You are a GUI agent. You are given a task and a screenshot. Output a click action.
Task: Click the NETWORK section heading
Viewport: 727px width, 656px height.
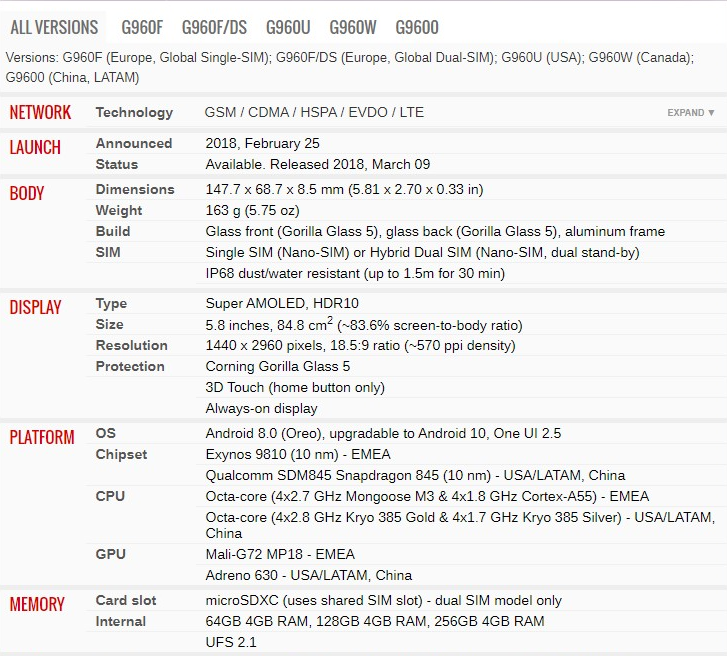[40, 113]
